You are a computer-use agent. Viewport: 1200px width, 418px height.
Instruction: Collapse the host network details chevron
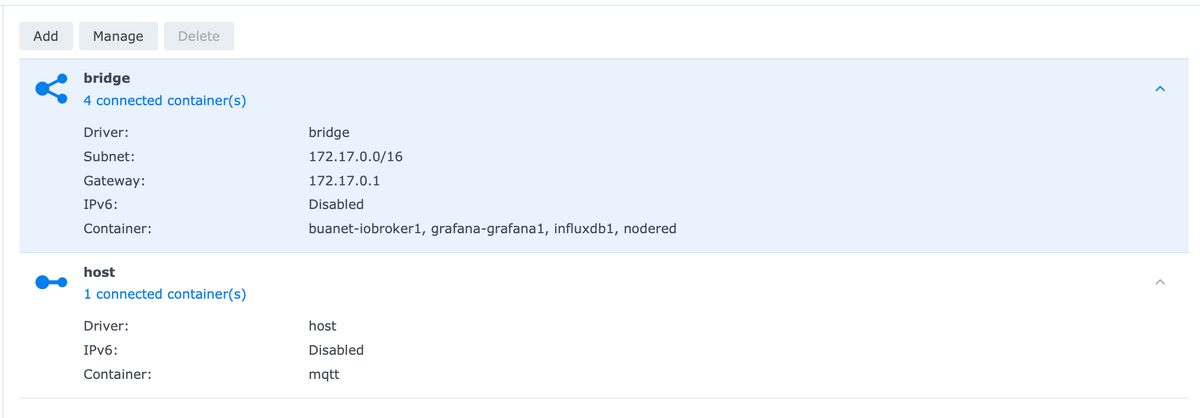(1160, 282)
